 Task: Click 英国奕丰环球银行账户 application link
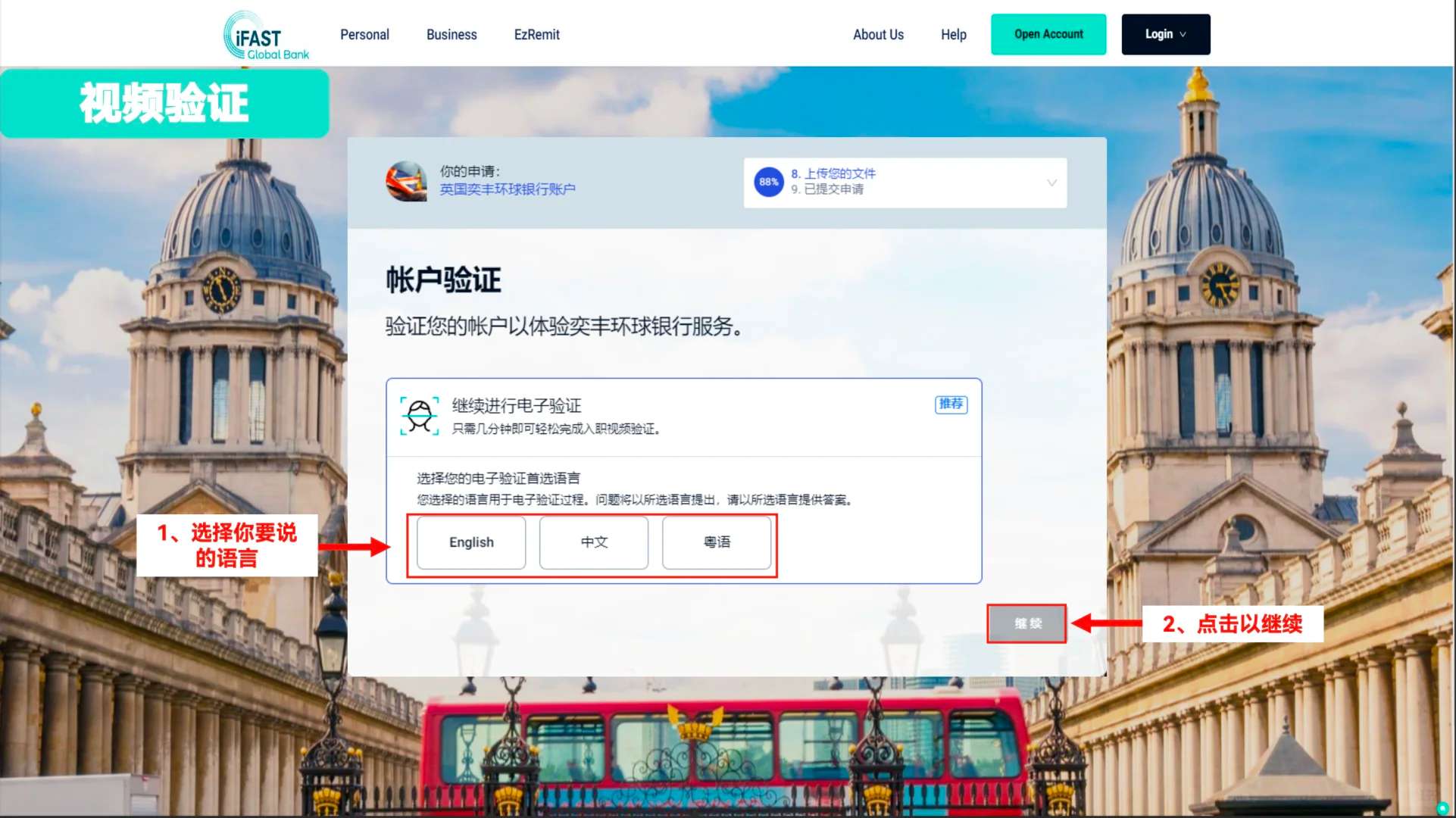(508, 189)
